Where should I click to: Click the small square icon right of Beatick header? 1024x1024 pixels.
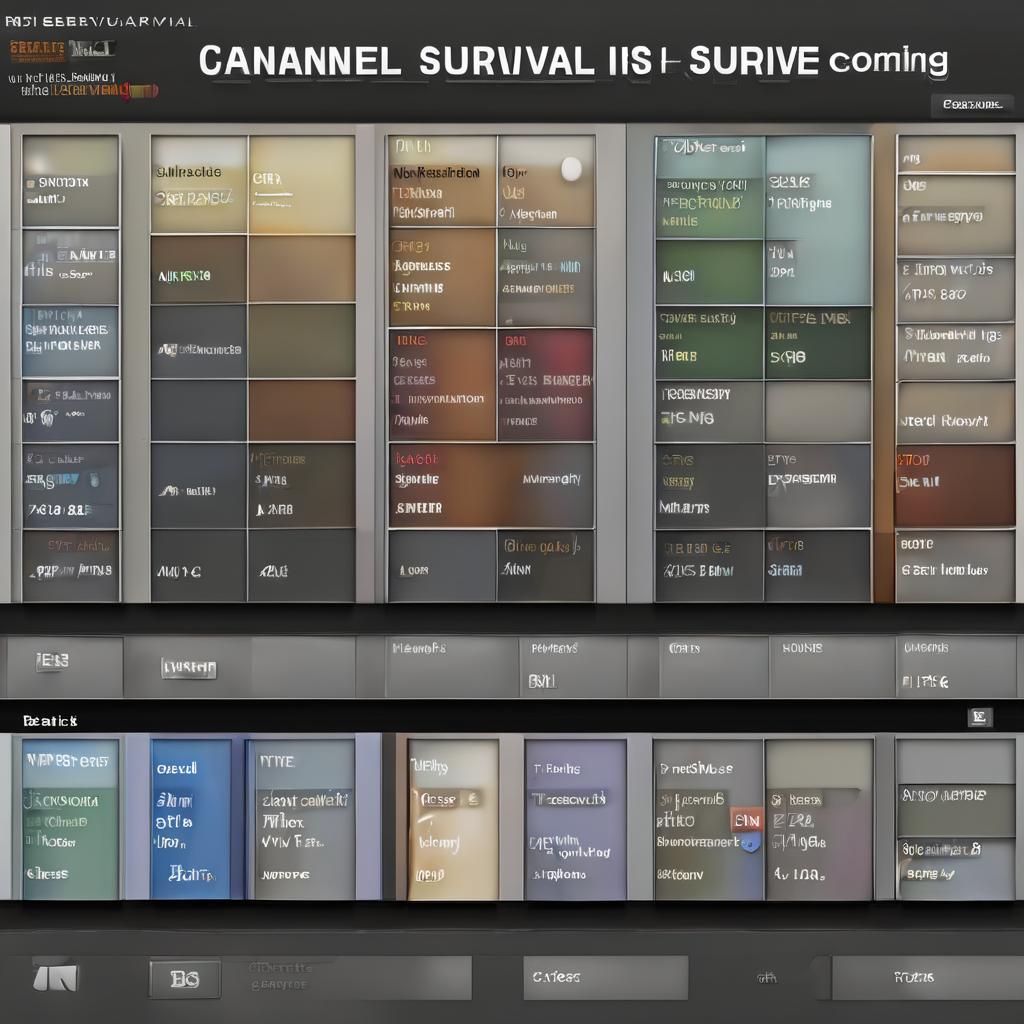979,716
